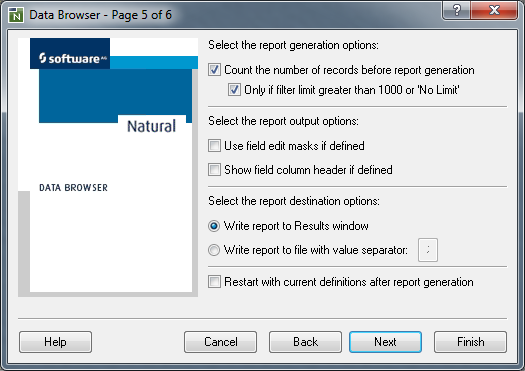Click the Natural product label in banner
Screen dimensions: 525x371
[152, 126]
